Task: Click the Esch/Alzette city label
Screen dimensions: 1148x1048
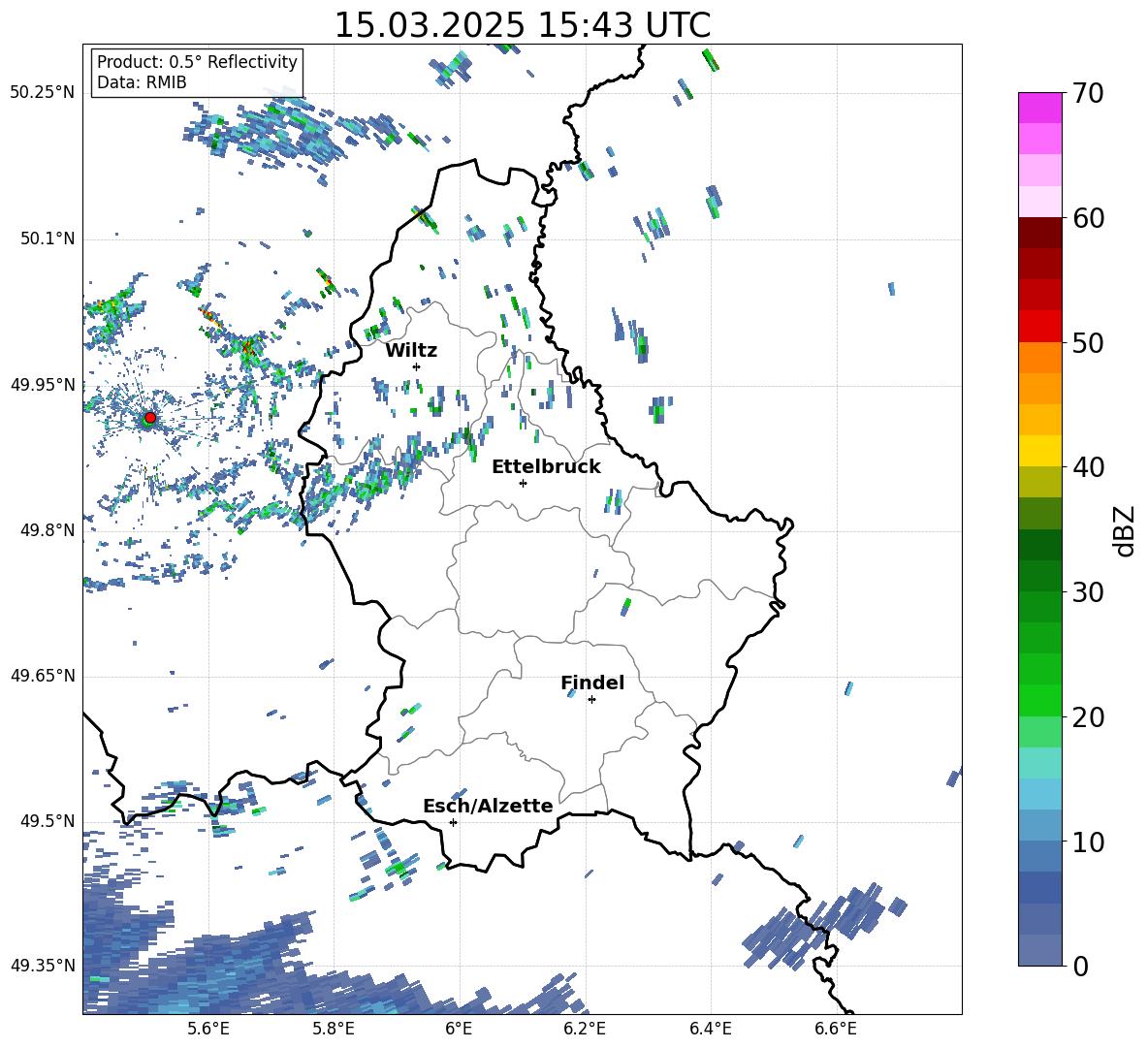Action: (x=489, y=807)
